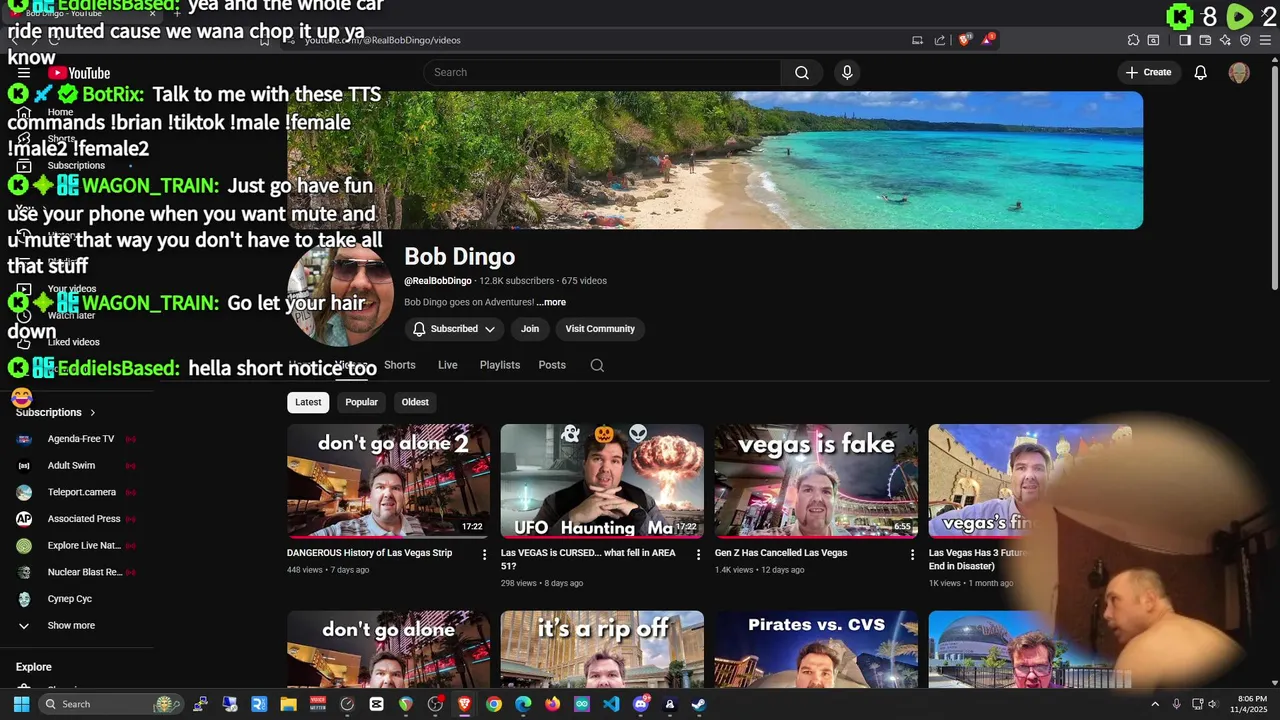This screenshot has width=1280, height=720.
Task: Click the Join membership button
Action: point(530,329)
